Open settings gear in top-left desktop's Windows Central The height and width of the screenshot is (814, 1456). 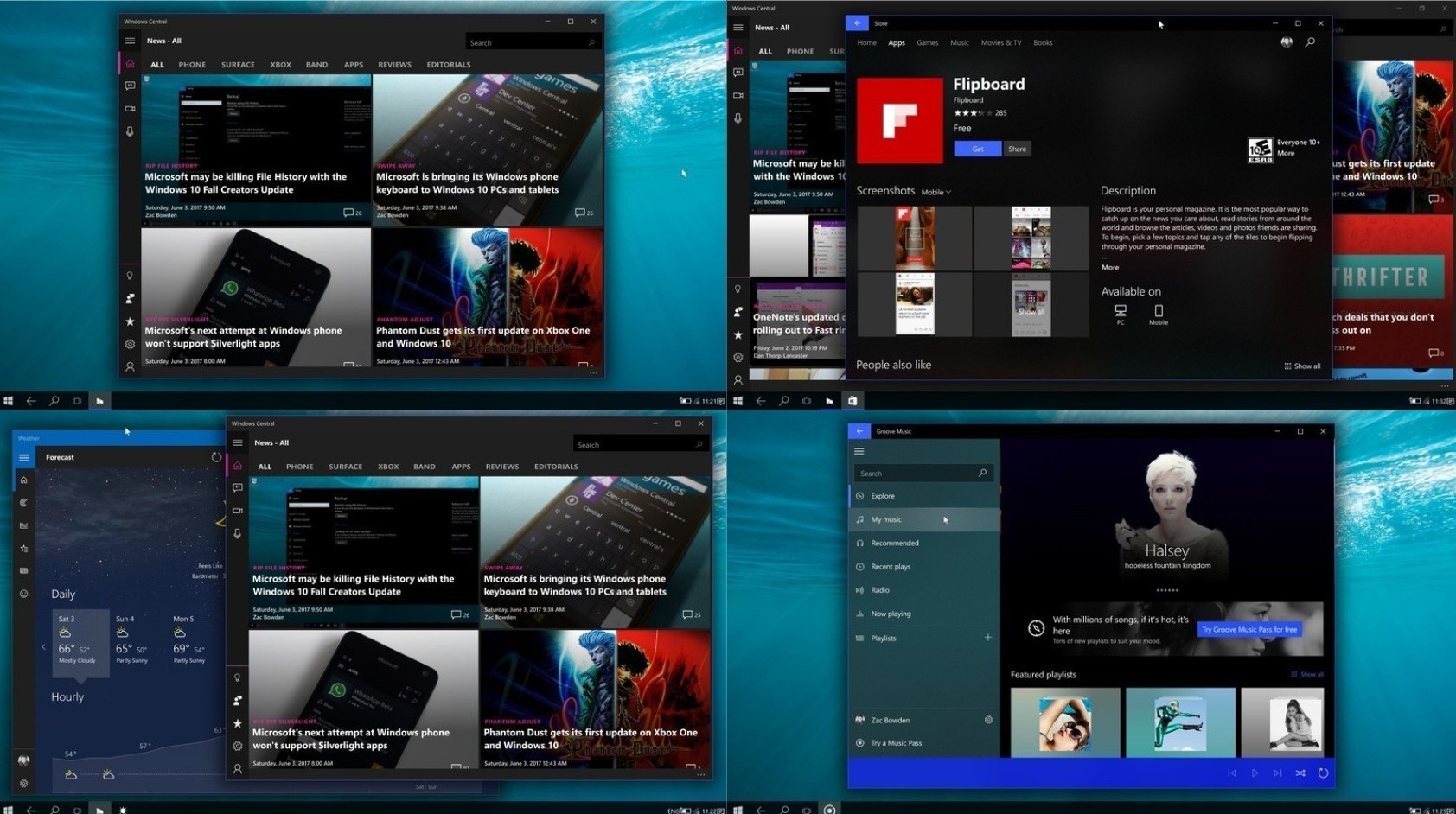[130, 344]
